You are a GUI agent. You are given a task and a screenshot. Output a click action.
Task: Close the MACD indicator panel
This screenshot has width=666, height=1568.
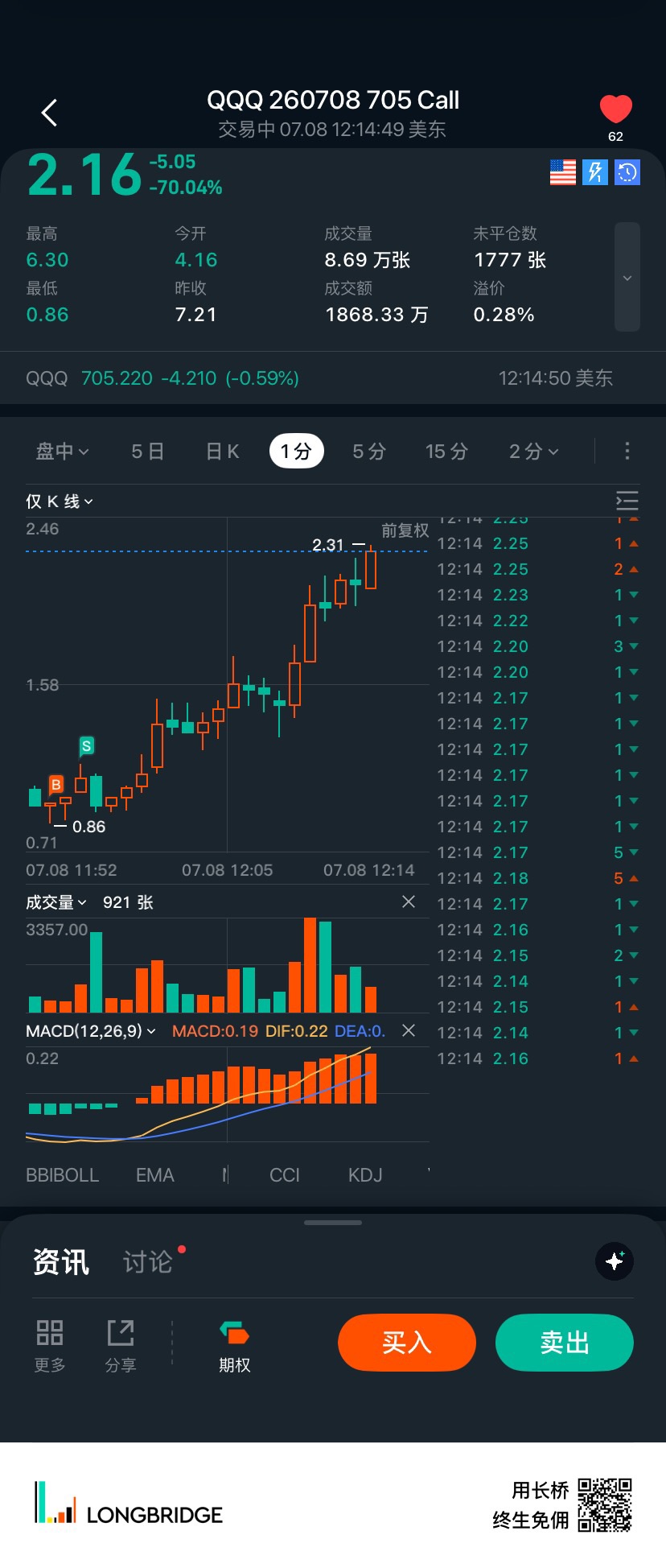pos(409,1030)
